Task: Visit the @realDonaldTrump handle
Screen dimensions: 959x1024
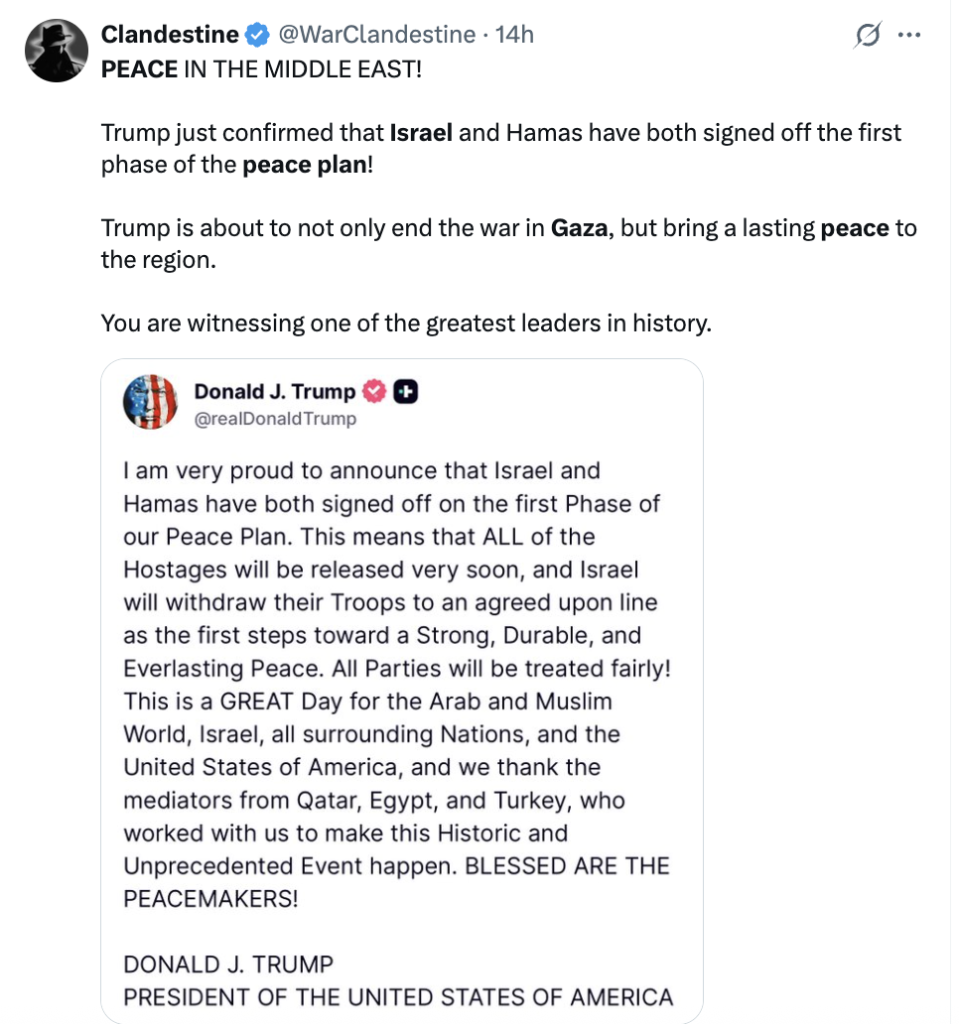Action: (x=275, y=419)
